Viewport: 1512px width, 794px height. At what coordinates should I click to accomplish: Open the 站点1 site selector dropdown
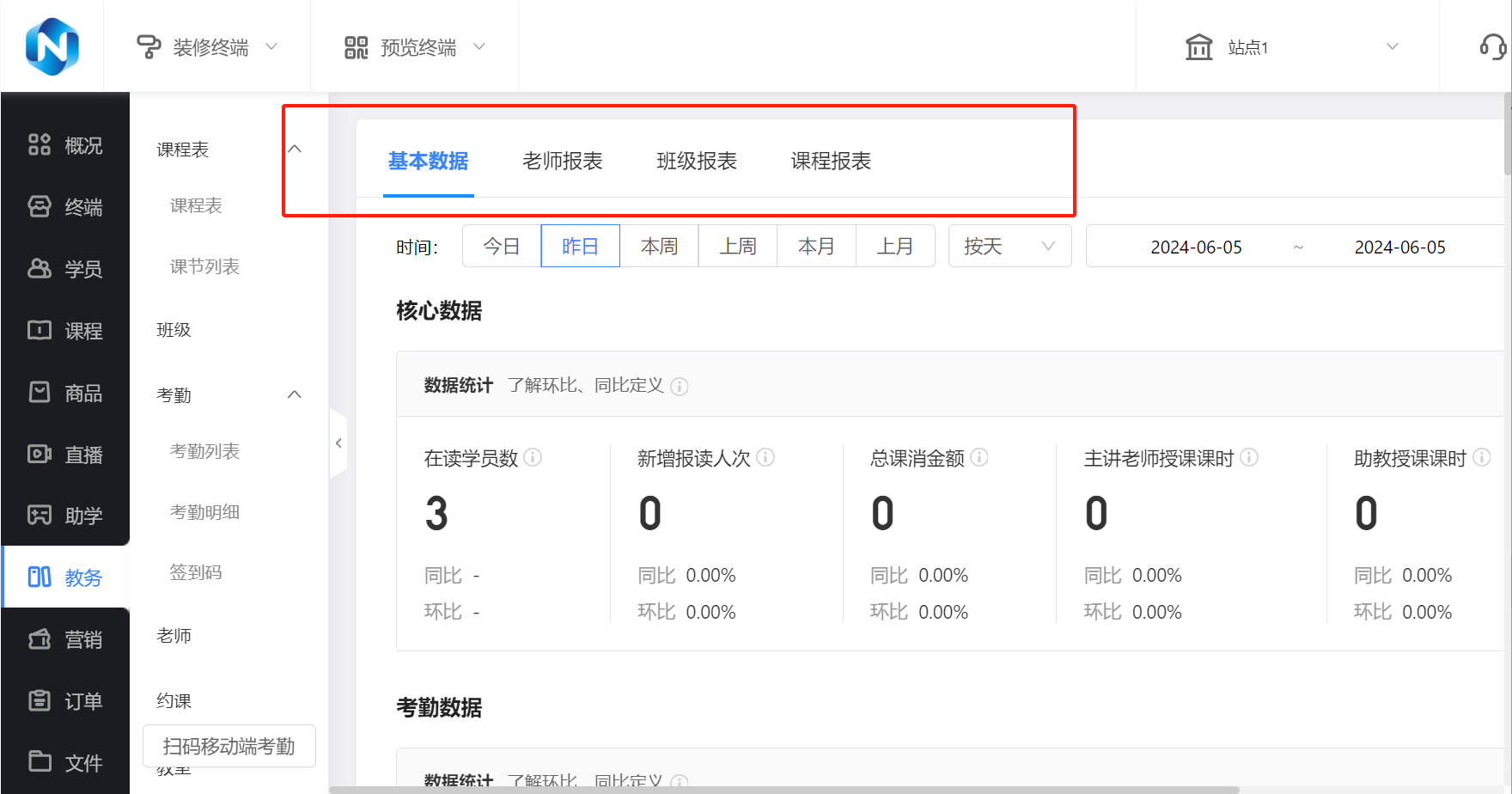tap(1290, 47)
